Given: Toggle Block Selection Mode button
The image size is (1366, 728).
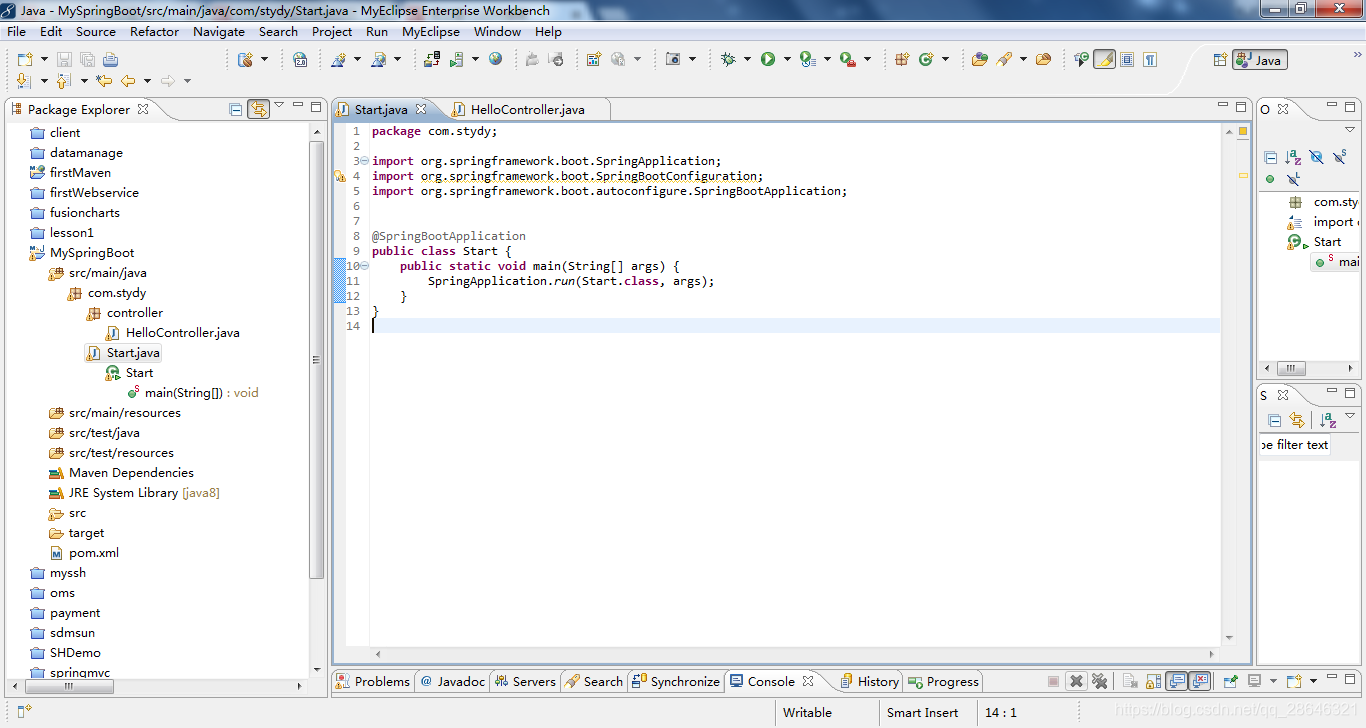Looking at the screenshot, I should (x=1127, y=60).
